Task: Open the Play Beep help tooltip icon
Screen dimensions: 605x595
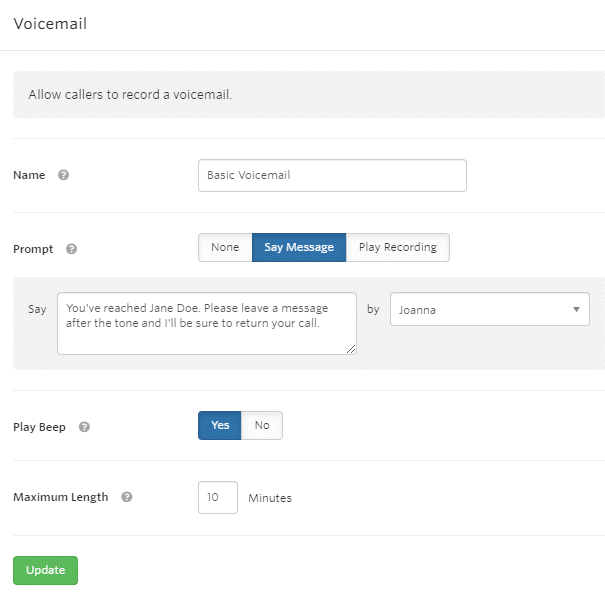Action: coord(84,427)
